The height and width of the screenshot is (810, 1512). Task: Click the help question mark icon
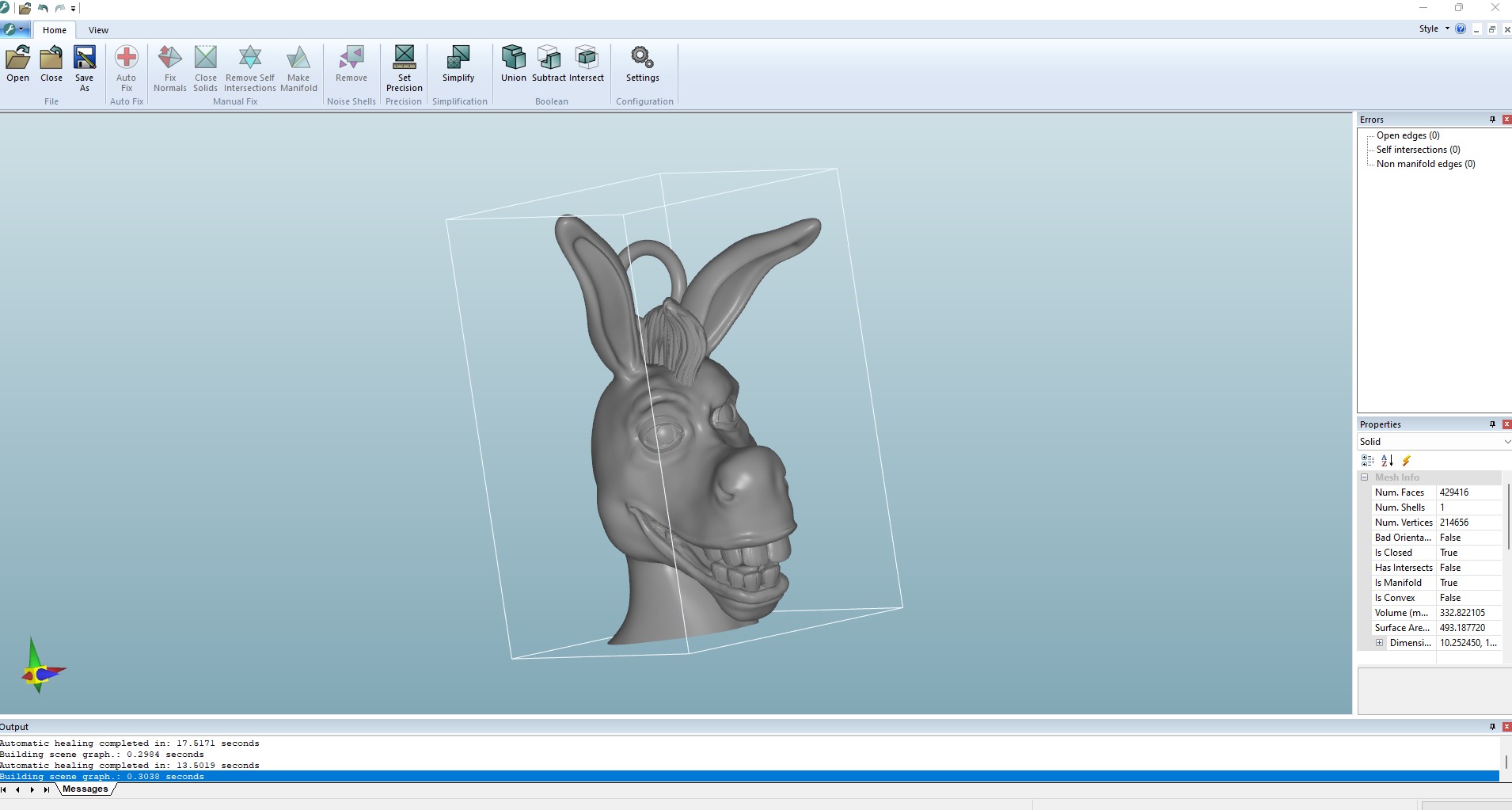pyautogui.click(x=1461, y=29)
